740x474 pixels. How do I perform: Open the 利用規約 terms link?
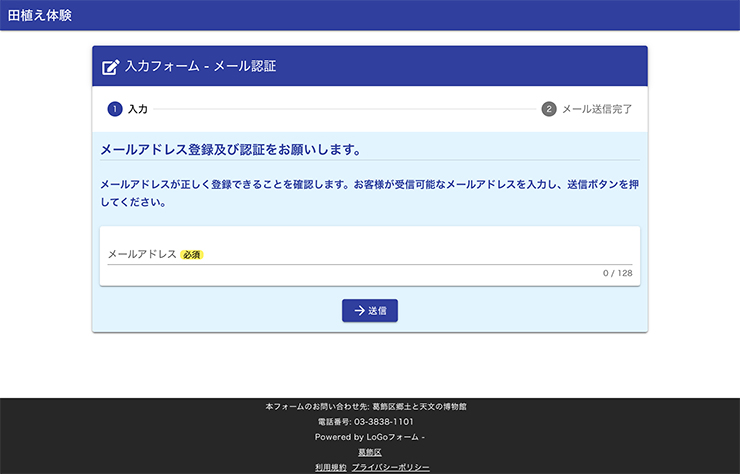click(330, 467)
